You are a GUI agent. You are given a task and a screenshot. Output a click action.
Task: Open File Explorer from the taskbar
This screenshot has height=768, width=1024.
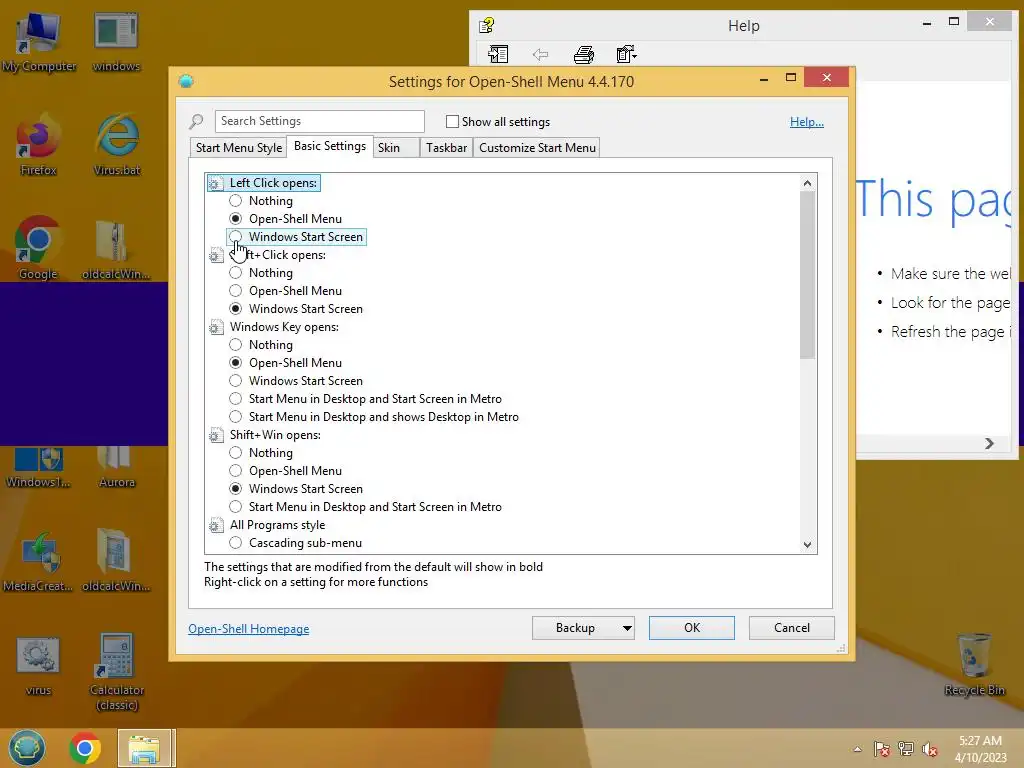pos(146,748)
